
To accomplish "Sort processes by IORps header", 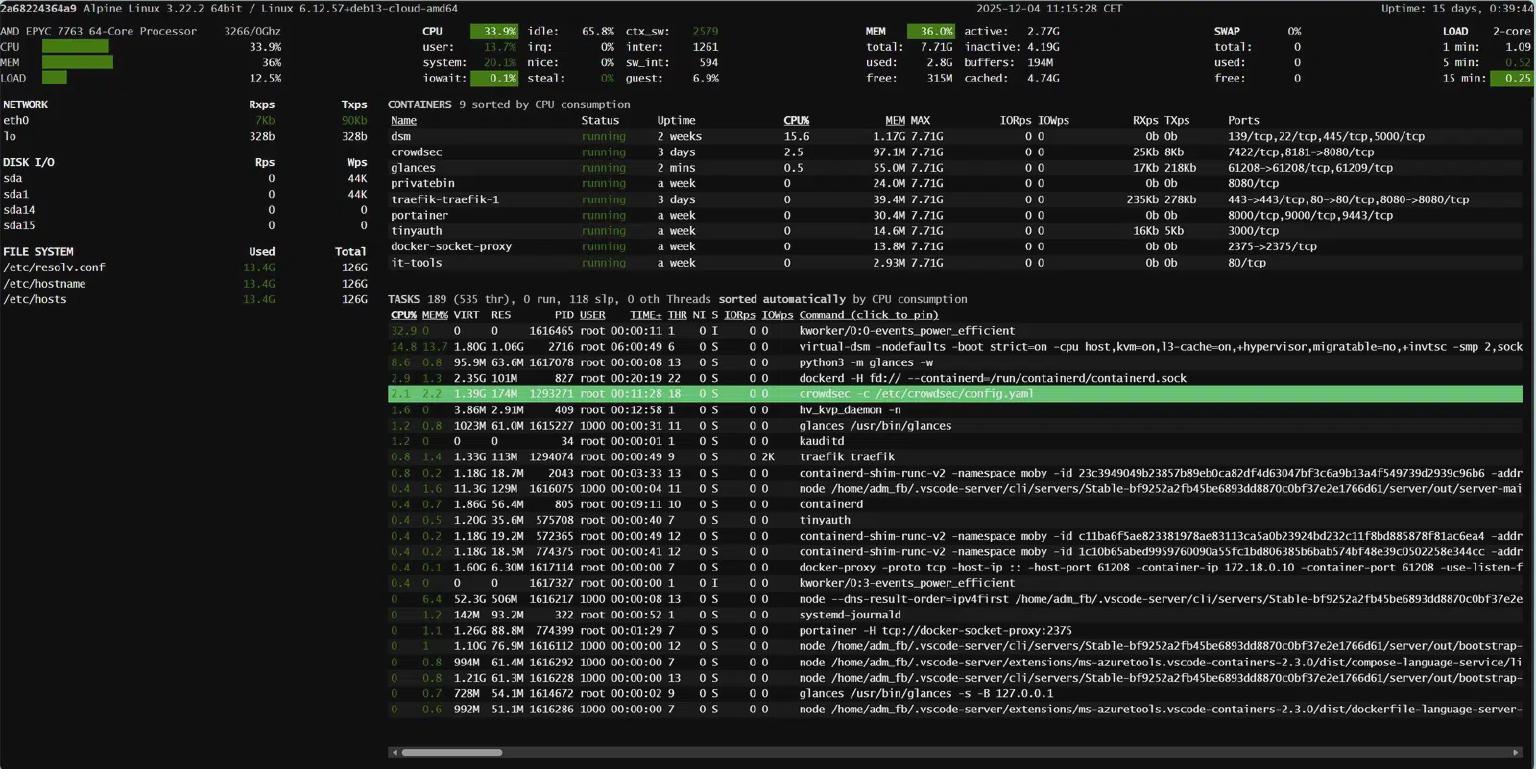I will (740, 315).
